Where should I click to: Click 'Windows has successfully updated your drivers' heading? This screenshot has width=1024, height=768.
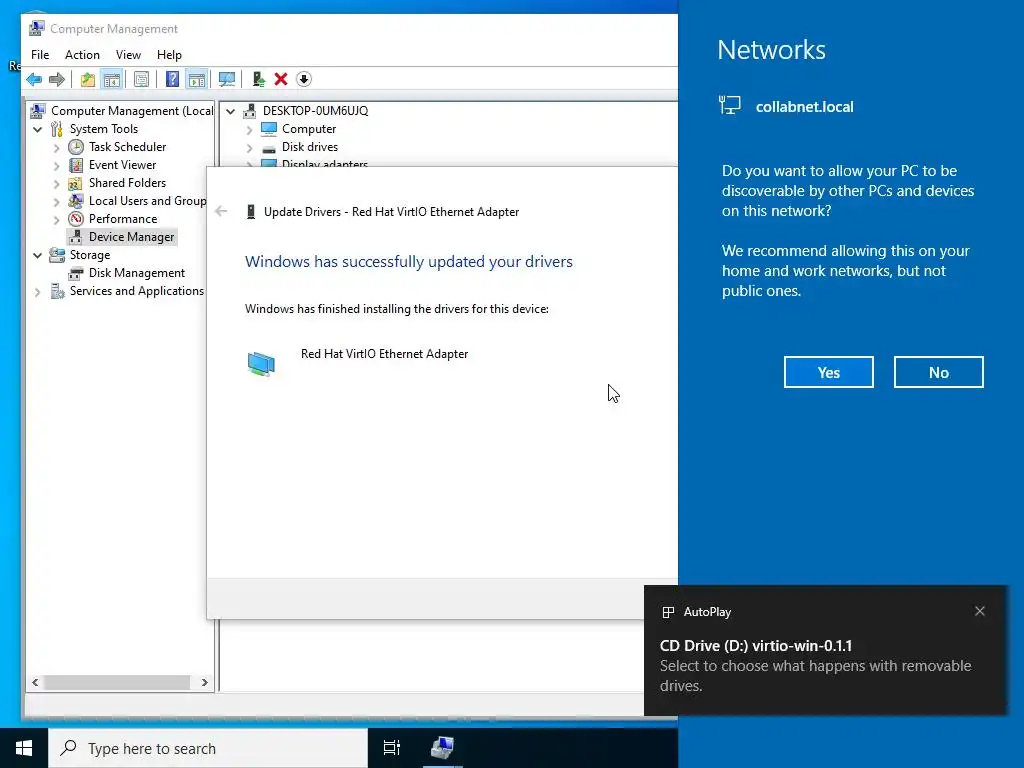coord(409,261)
